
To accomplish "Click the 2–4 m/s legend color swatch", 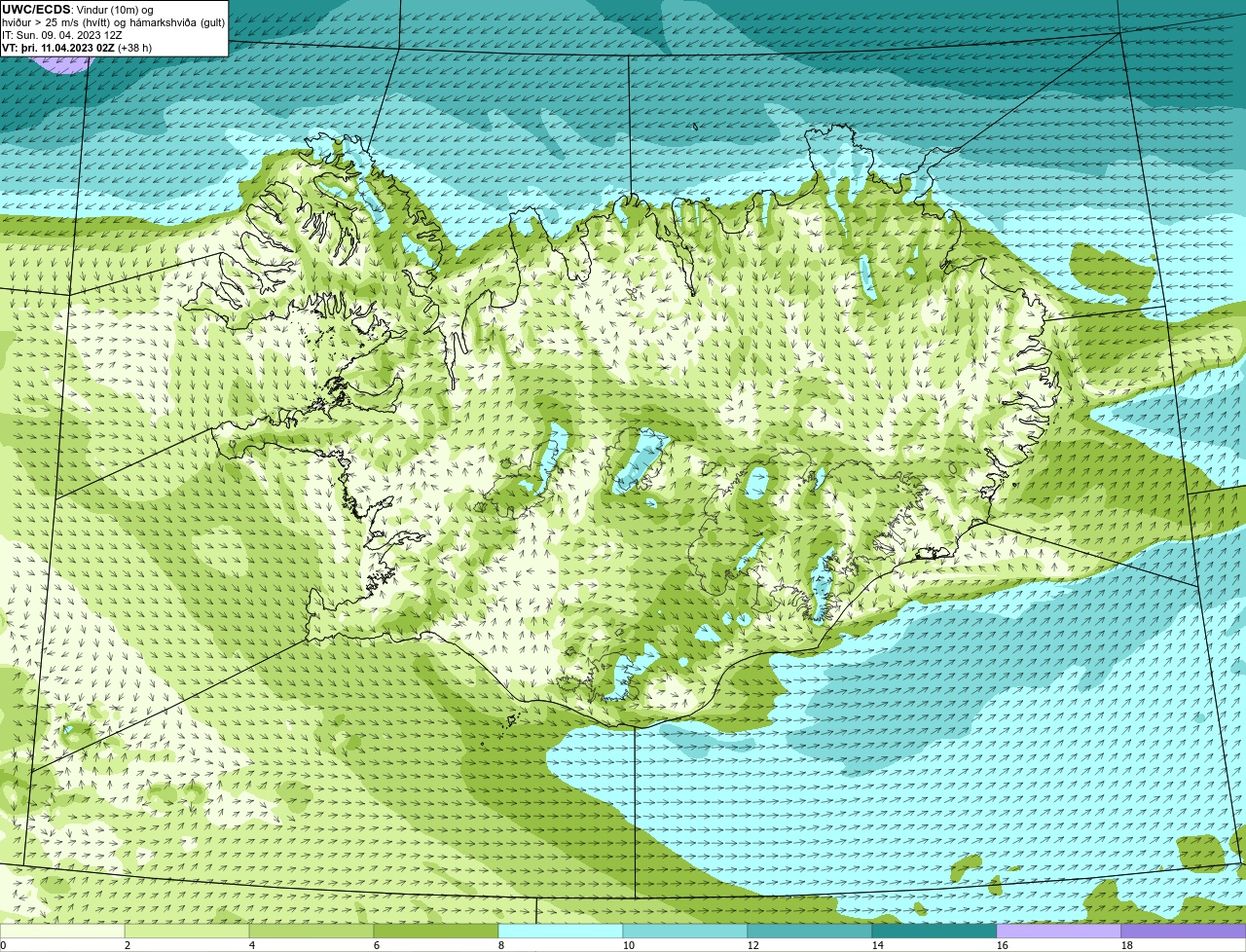I will [187, 931].
